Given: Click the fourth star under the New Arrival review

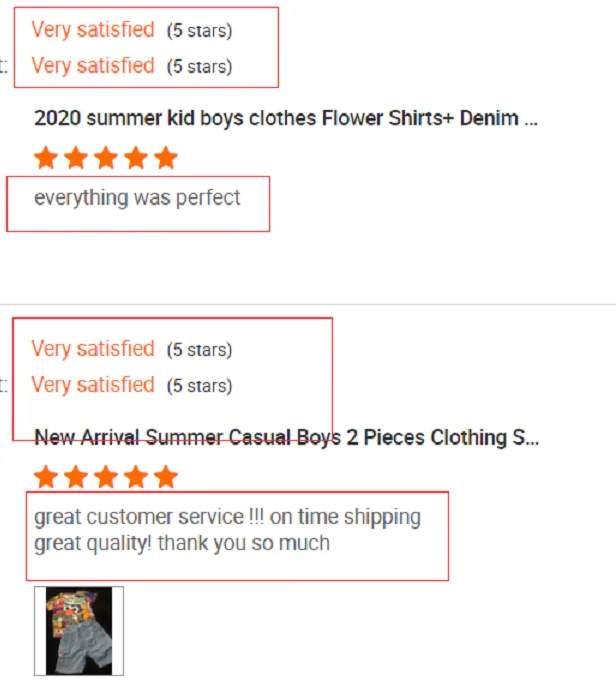Looking at the screenshot, I should click(136, 477).
